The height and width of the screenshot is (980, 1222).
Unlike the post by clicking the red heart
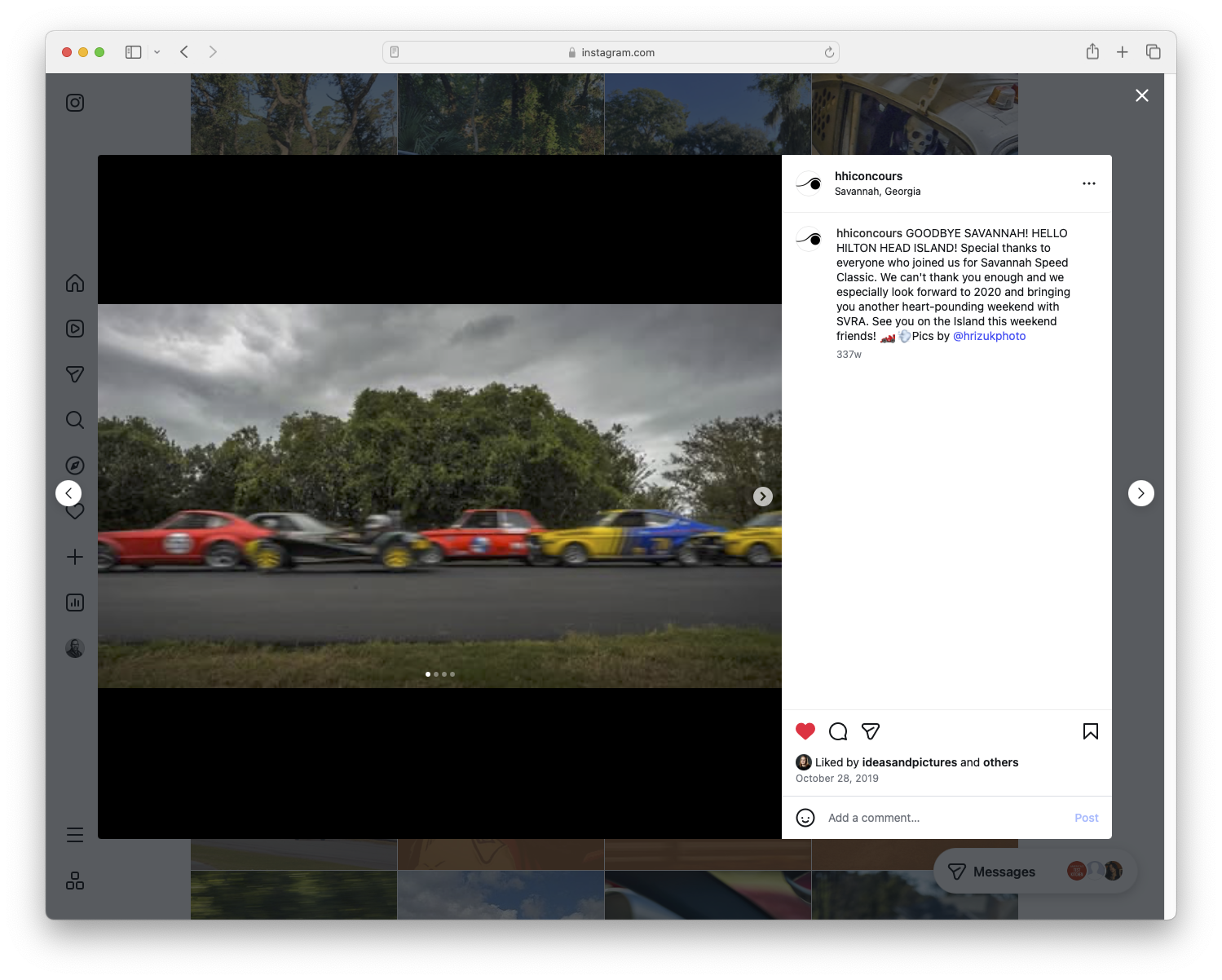click(x=805, y=731)
